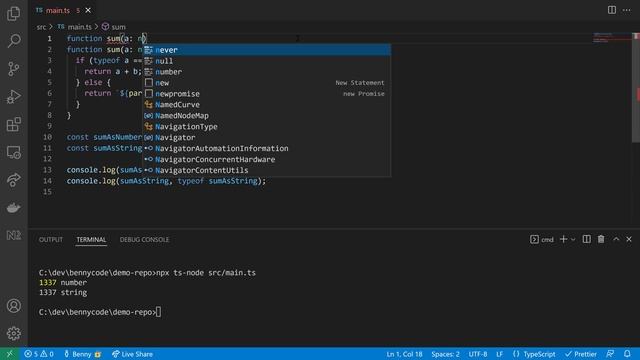Screen dimensions: 640x360
Task: Split the terminal pane
Action: [586, 240]
